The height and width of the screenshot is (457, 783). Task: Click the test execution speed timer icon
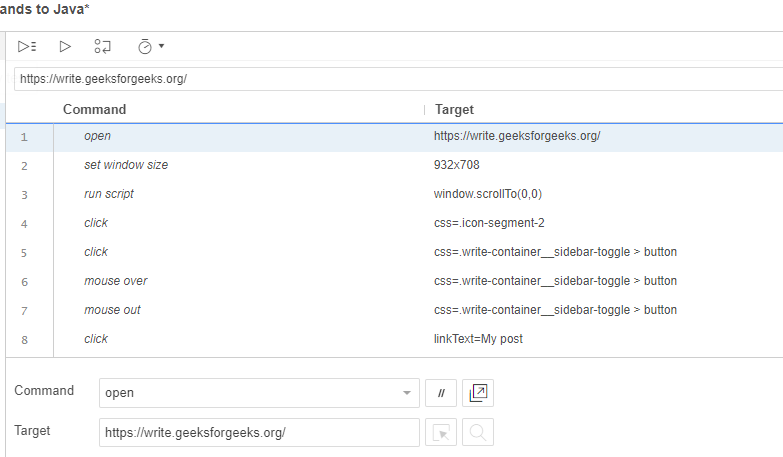[145, 46]
